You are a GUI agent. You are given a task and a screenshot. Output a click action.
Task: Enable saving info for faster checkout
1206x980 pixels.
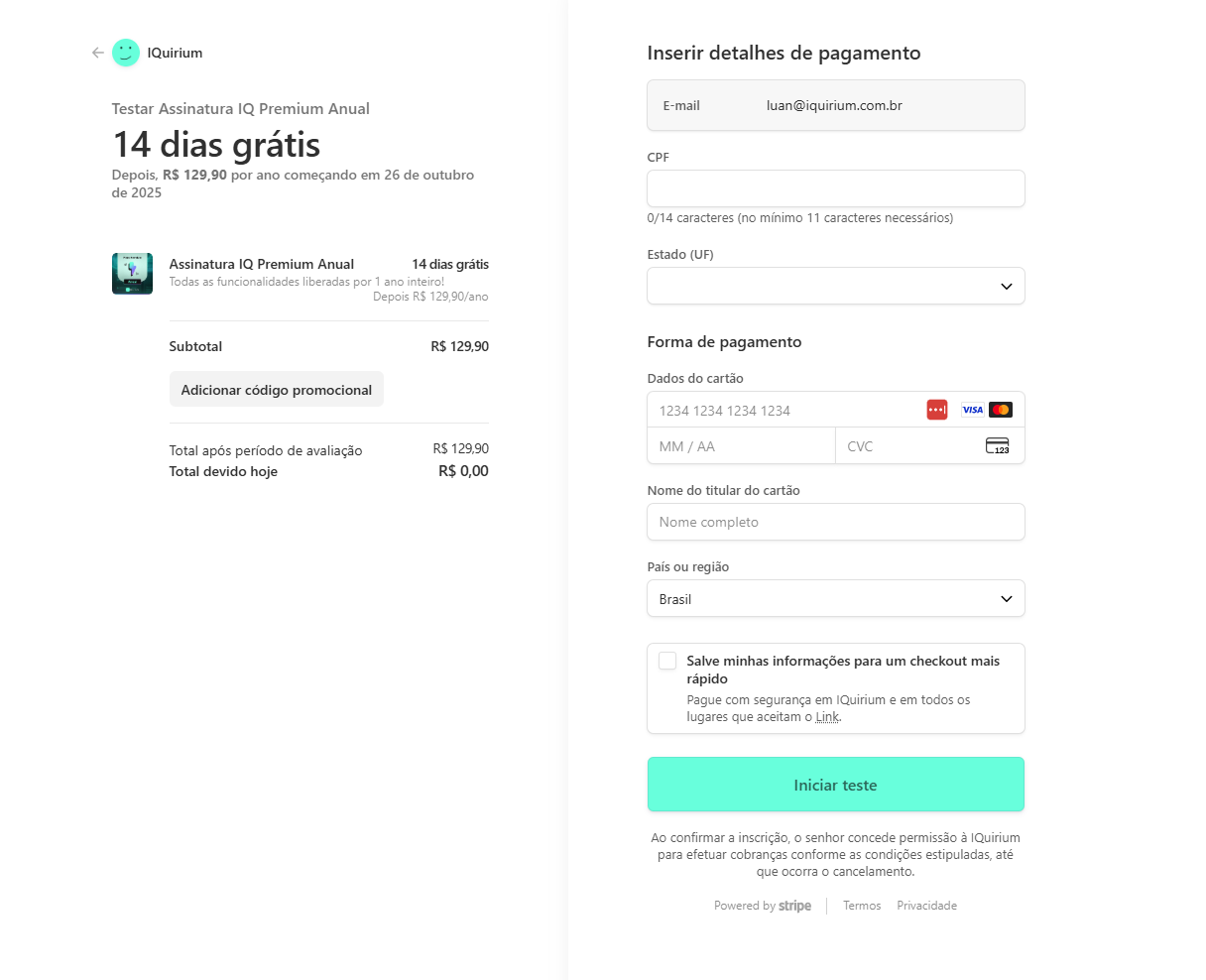click(667, 661)
